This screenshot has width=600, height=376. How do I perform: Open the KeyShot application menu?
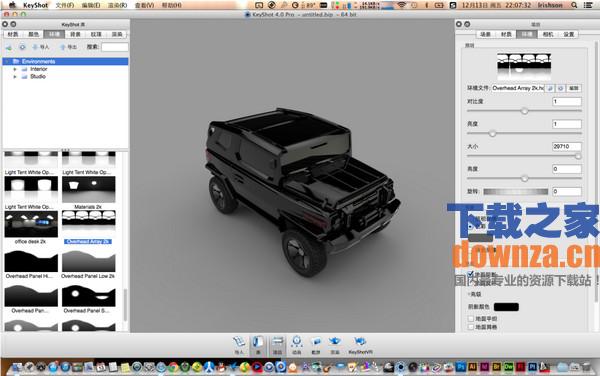click(x=36, y=5)
